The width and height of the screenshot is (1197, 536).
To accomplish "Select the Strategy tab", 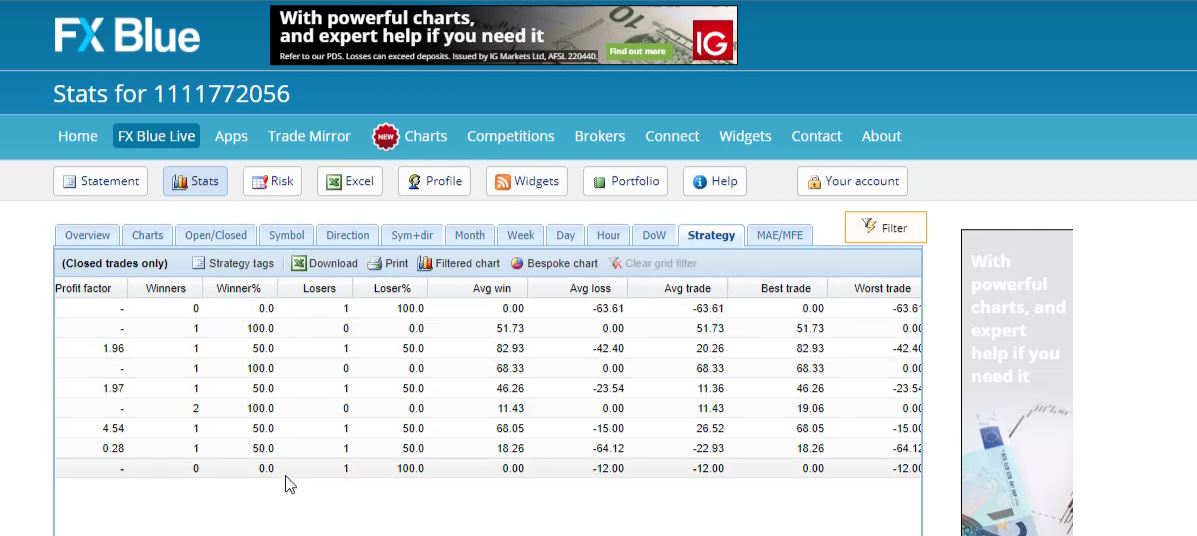I will pyautogui.click(x=711, y=235).
